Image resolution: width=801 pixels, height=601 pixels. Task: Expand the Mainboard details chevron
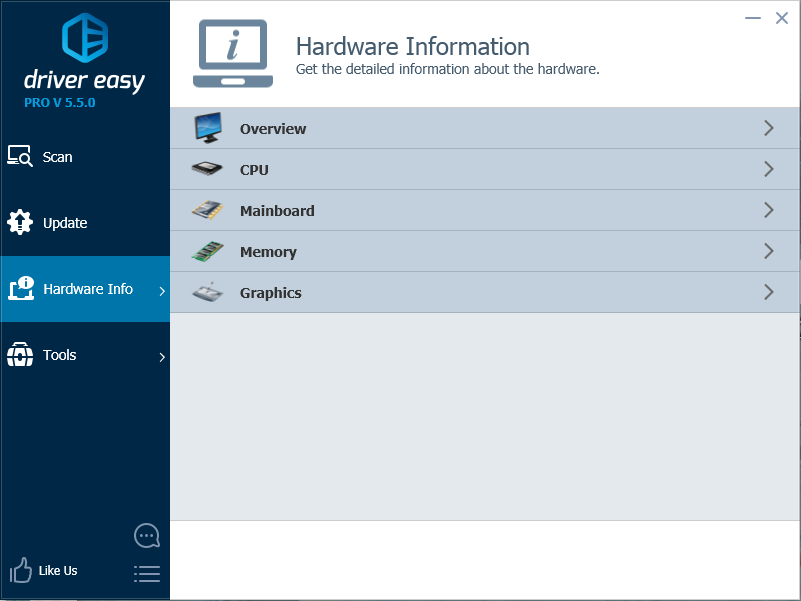pyautogui.click(x=769, y=210)
